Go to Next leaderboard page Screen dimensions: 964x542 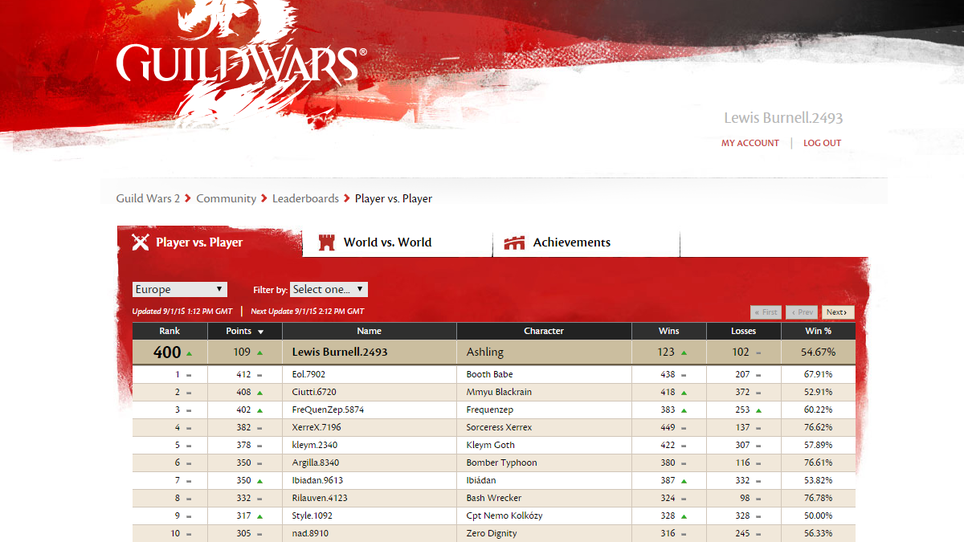tap(837, 312)
